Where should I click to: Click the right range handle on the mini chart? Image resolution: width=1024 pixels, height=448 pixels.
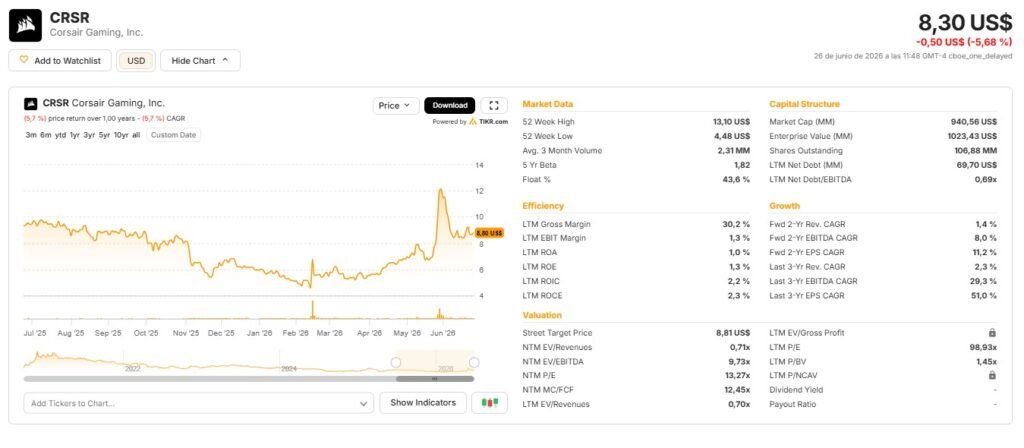(x=474, y=362)
